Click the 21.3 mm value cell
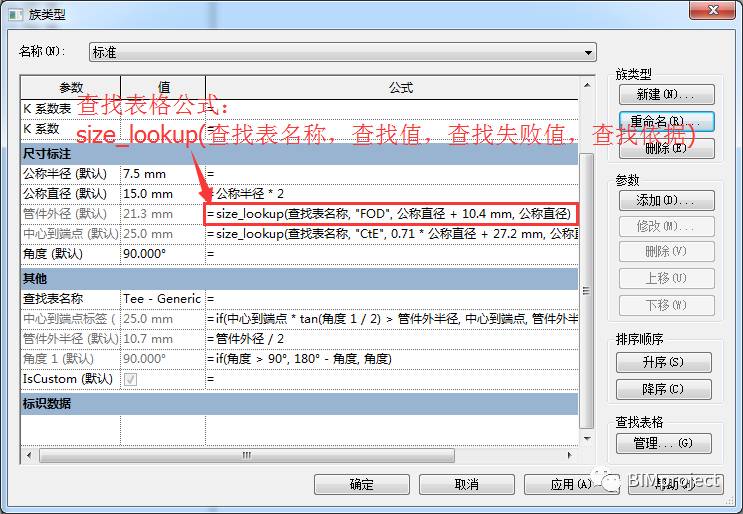 tap(163, 214)
